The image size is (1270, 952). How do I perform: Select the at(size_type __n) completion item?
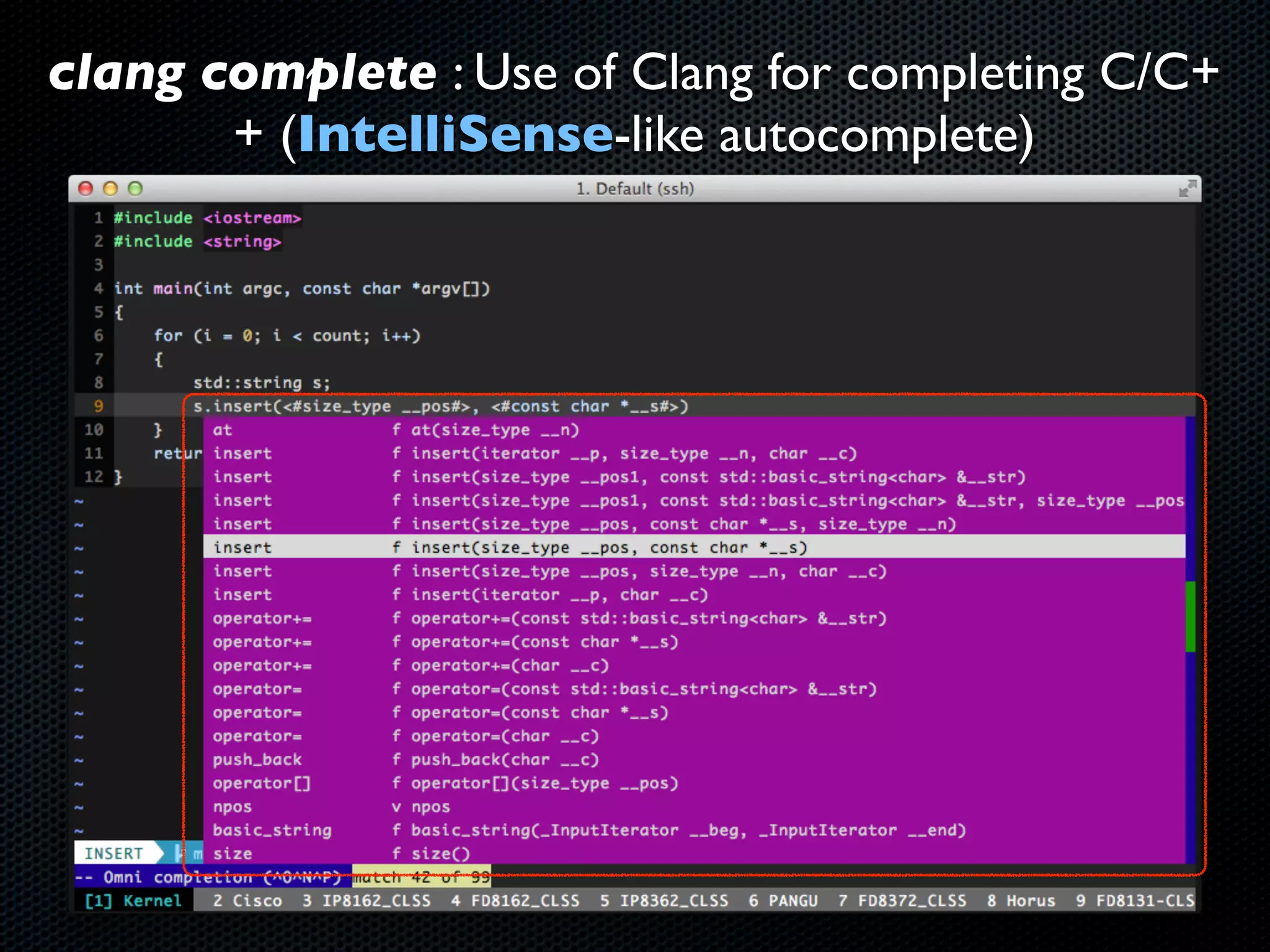494,430
